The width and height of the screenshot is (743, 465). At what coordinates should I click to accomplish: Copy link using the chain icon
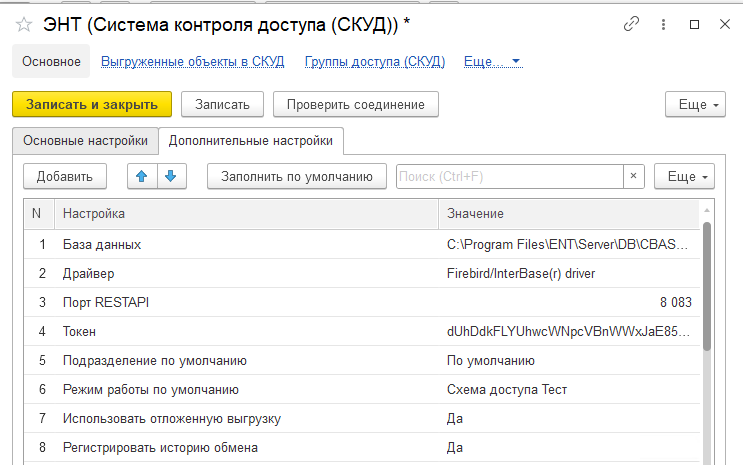point(631,24)
